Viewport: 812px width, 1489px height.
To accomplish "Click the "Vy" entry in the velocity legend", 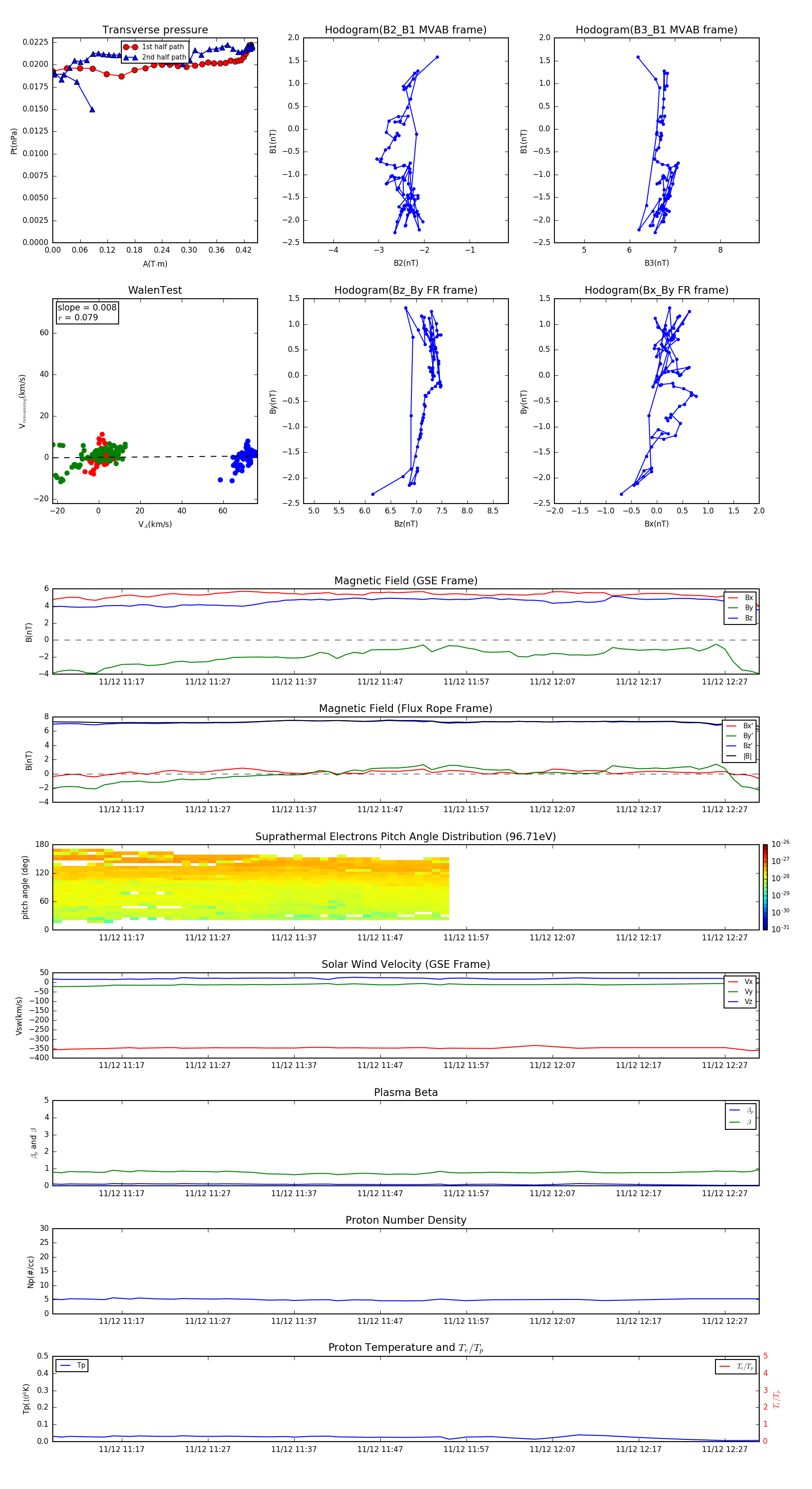I will pos(740,991).
